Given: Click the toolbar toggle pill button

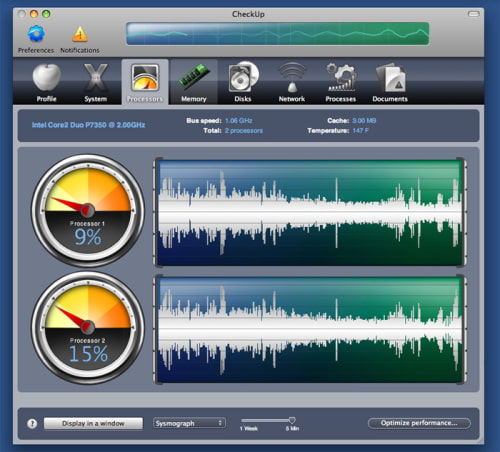Looking at the screenshot, I should pyautogui.click(x=473, y=14).
